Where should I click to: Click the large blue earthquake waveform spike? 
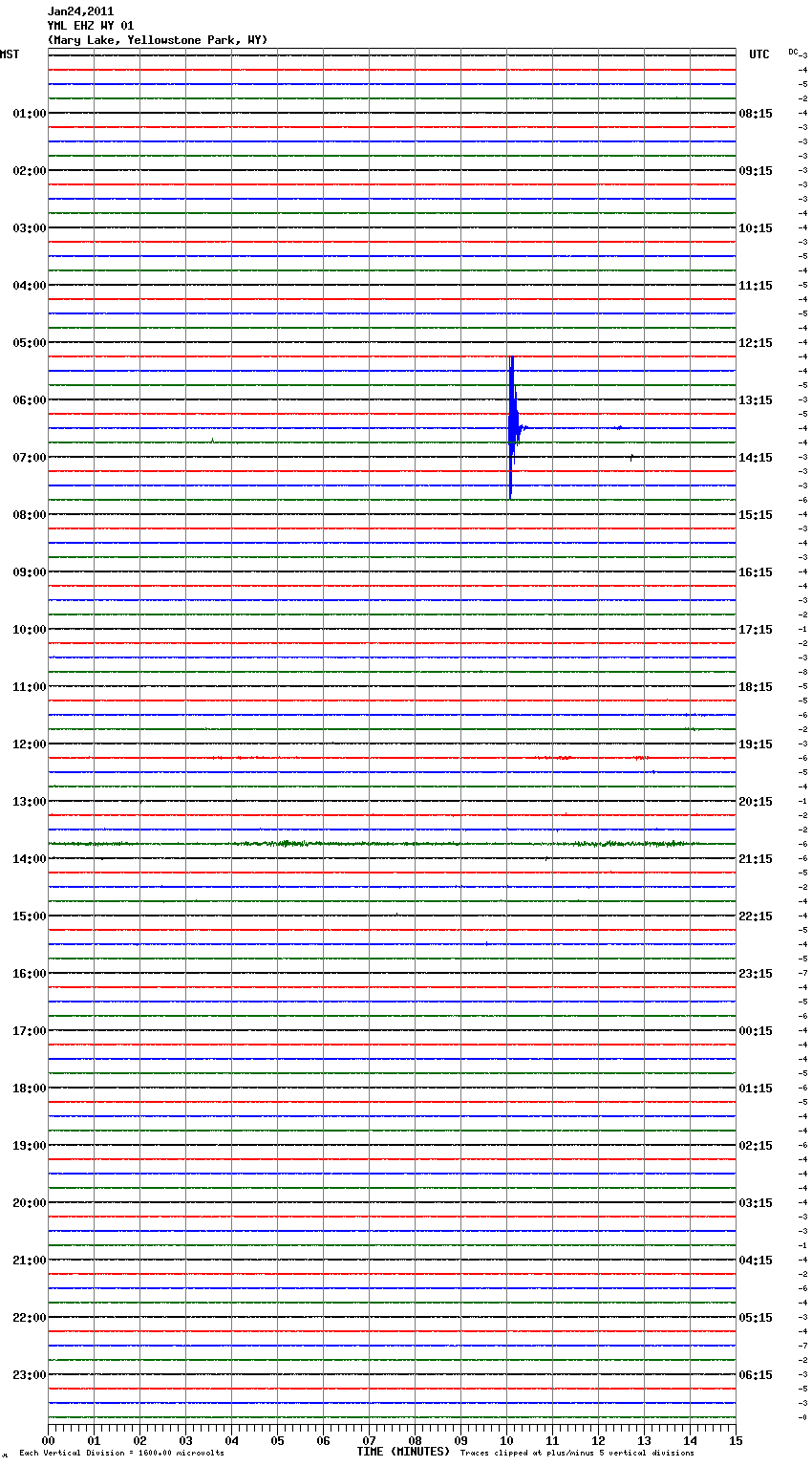click(x=513, y=427)
